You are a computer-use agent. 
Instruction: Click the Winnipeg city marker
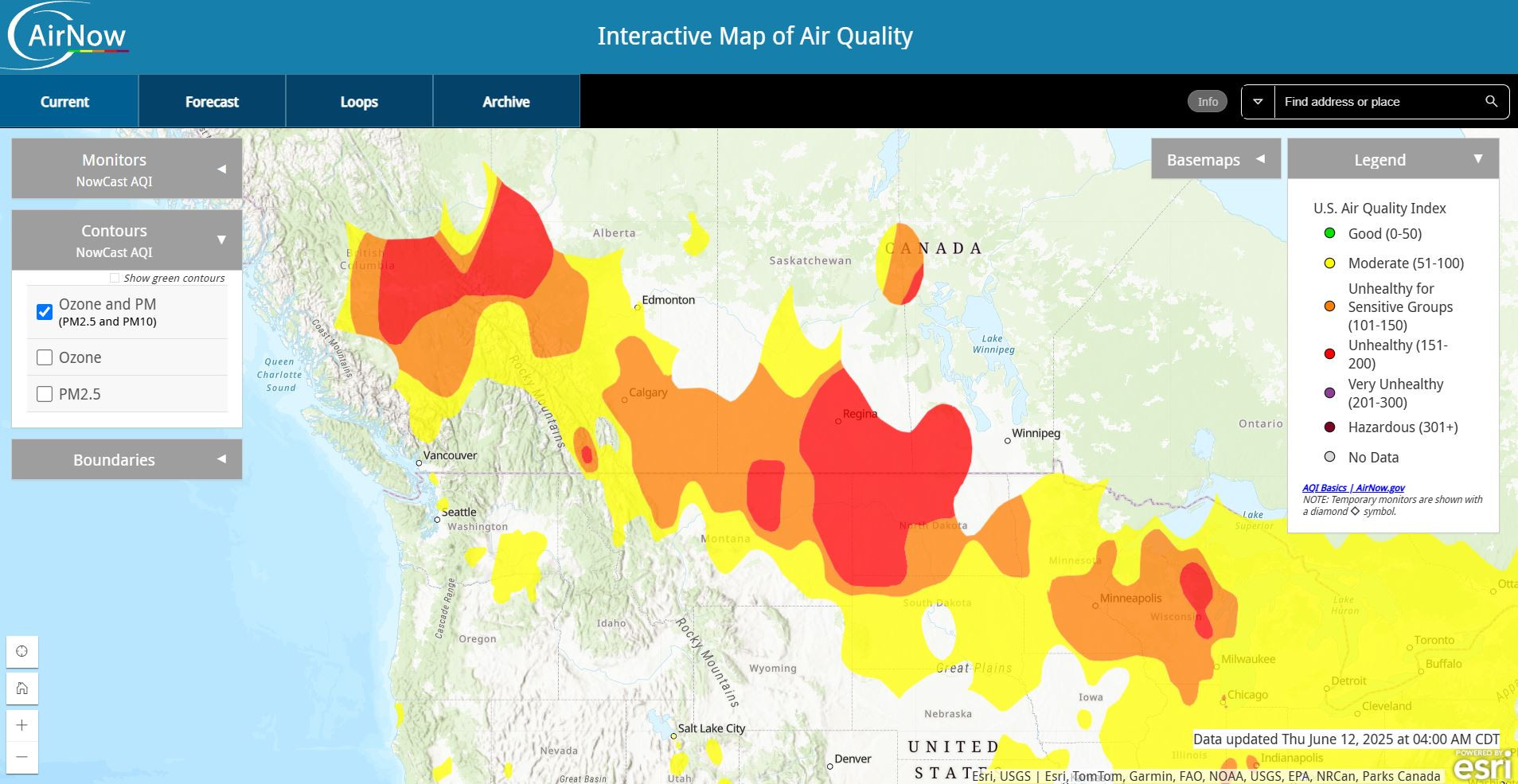tap(1008, 440)
